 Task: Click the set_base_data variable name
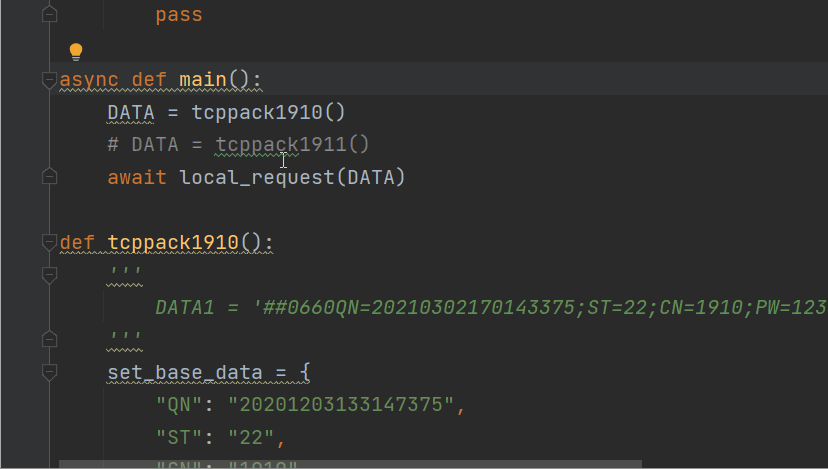185,373
